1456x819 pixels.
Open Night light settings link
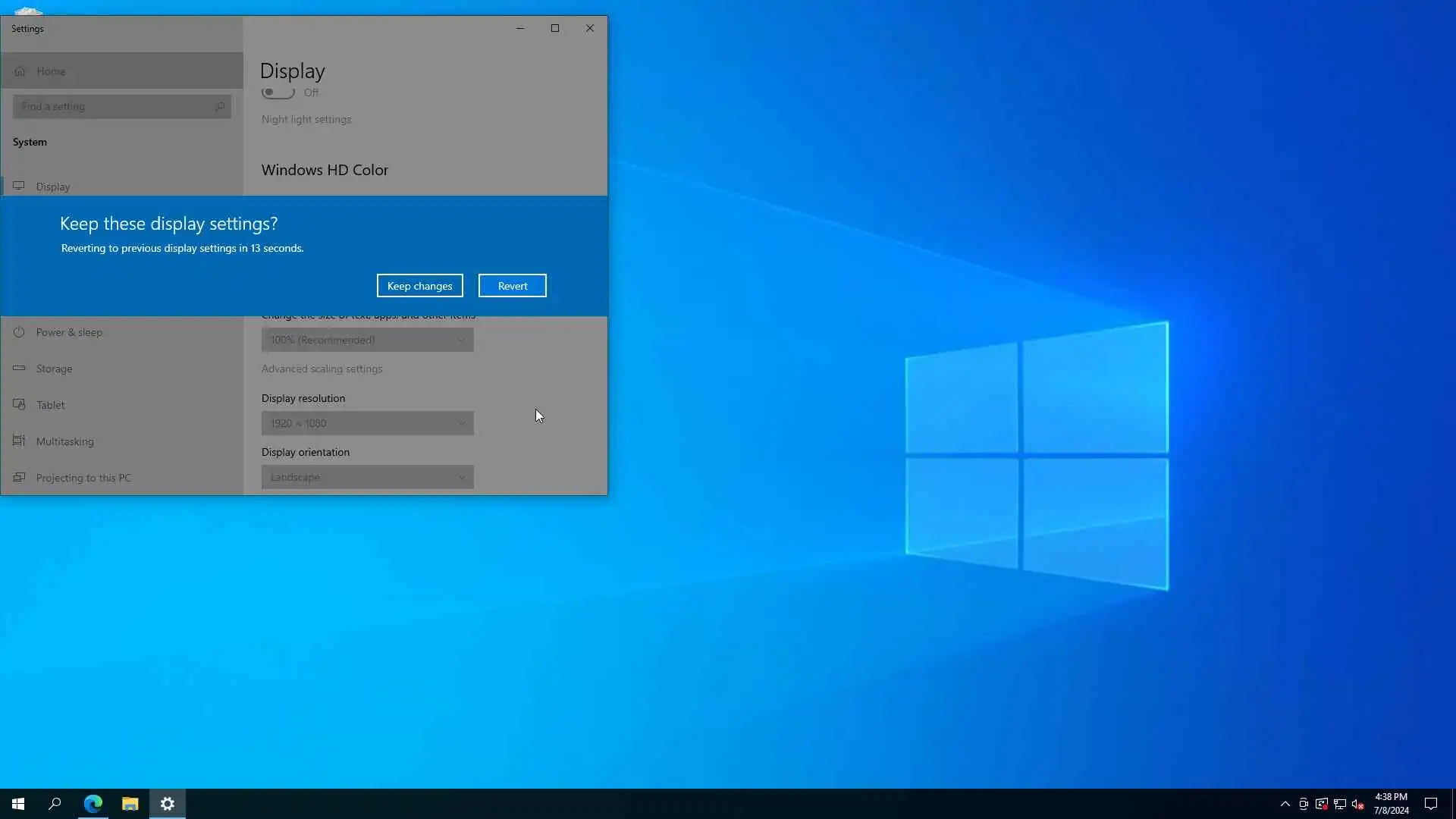306,119
